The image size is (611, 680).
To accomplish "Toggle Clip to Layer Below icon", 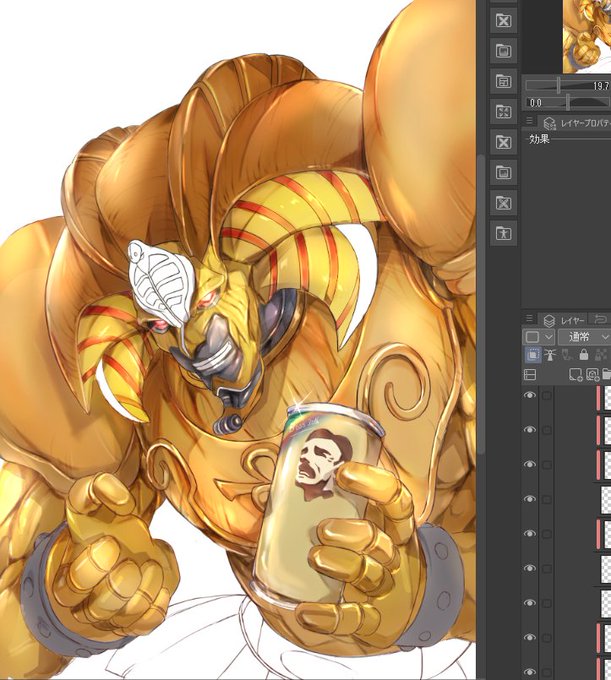I will (x=533, y=355).
